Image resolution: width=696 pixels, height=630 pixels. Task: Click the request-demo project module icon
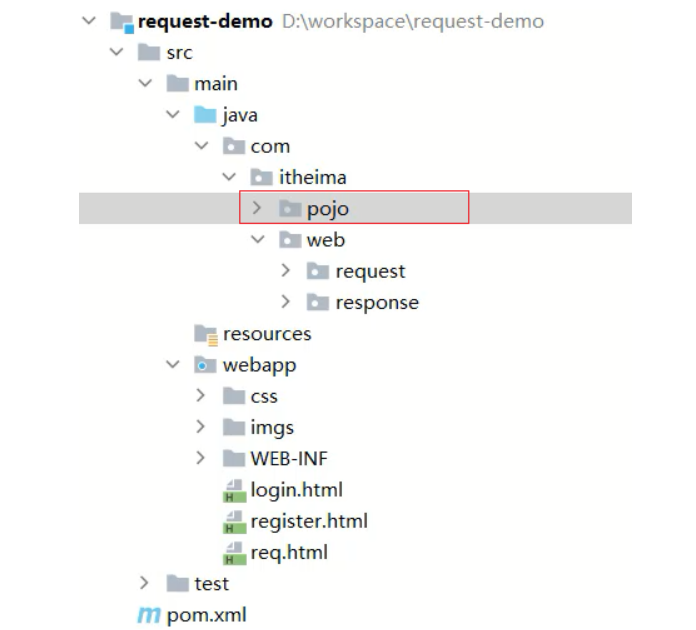[x=121, y=22]
